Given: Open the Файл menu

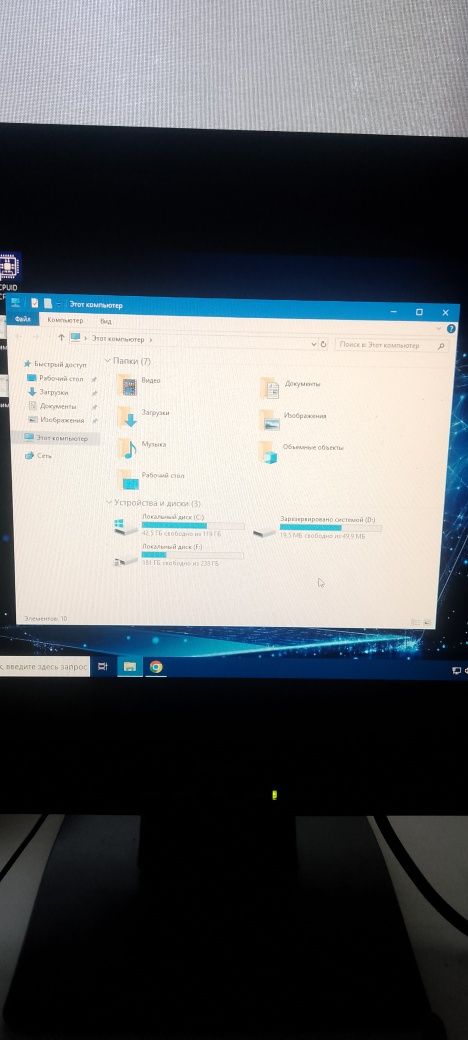Looking at the screenshot, I should 23,318.
